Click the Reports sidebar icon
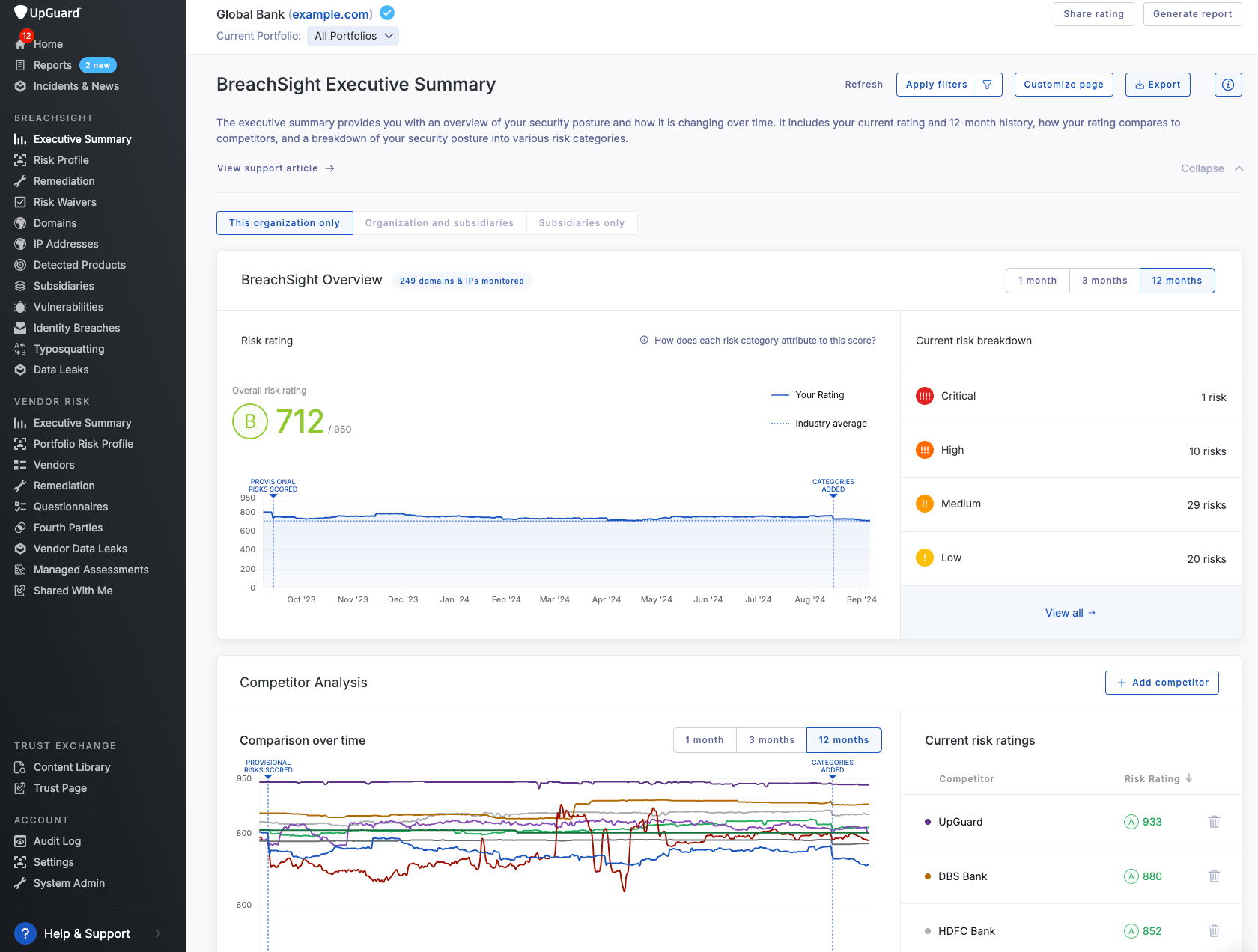 click(20, 65)
